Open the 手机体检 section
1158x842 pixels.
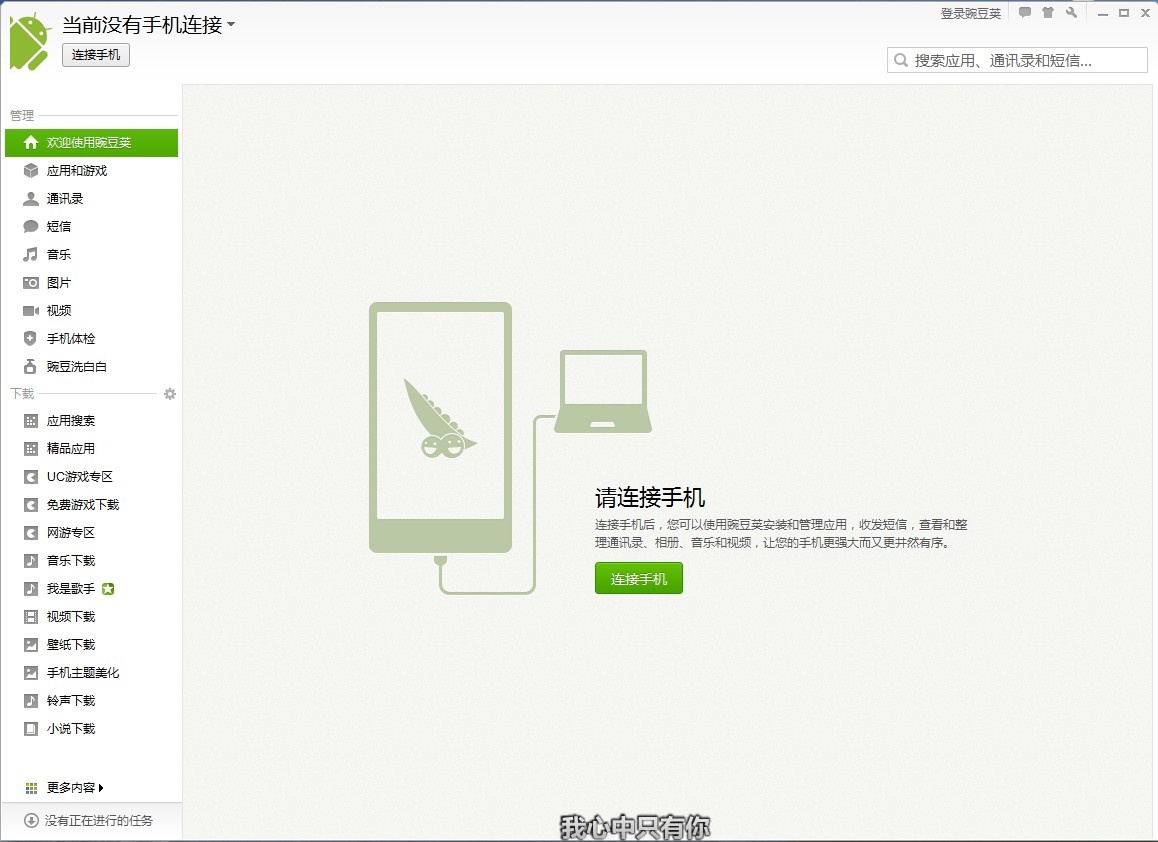(x=91, y=339)
